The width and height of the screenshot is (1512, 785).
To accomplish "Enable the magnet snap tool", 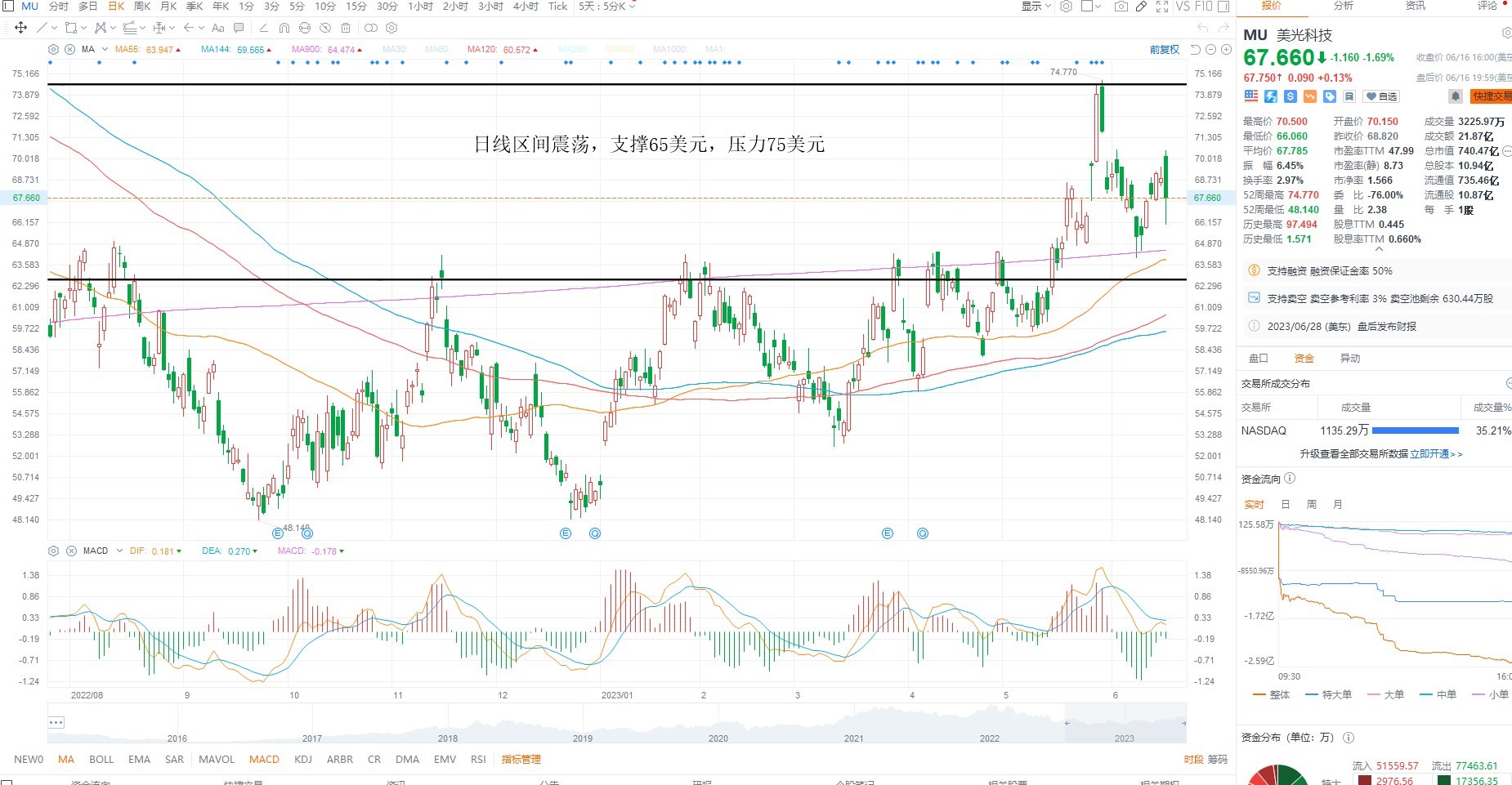I will (284, 28).
